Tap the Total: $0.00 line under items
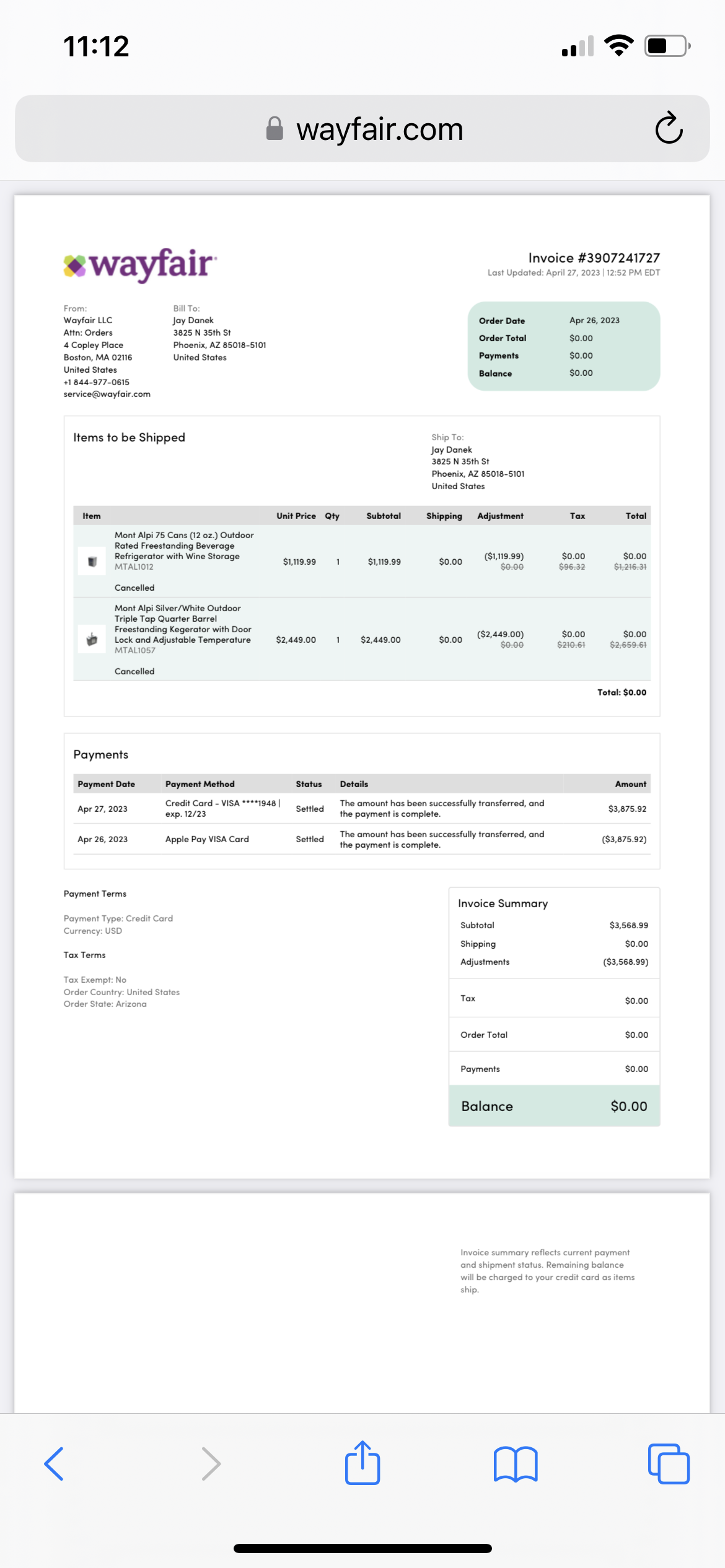The width and height of the screenshot is (725, 1568). click(x=622, y=692)
